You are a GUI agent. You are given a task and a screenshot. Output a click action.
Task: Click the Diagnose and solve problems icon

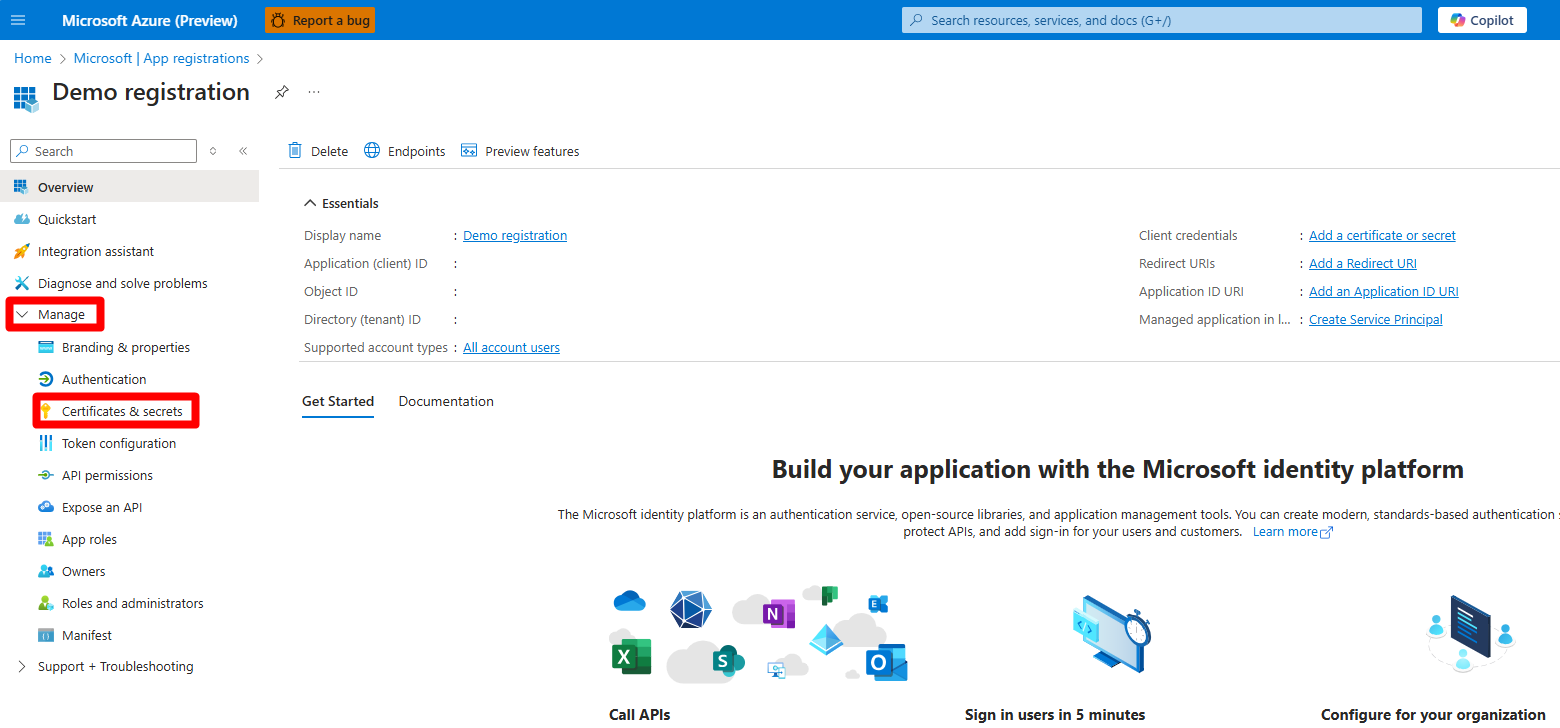pos(21,283)
